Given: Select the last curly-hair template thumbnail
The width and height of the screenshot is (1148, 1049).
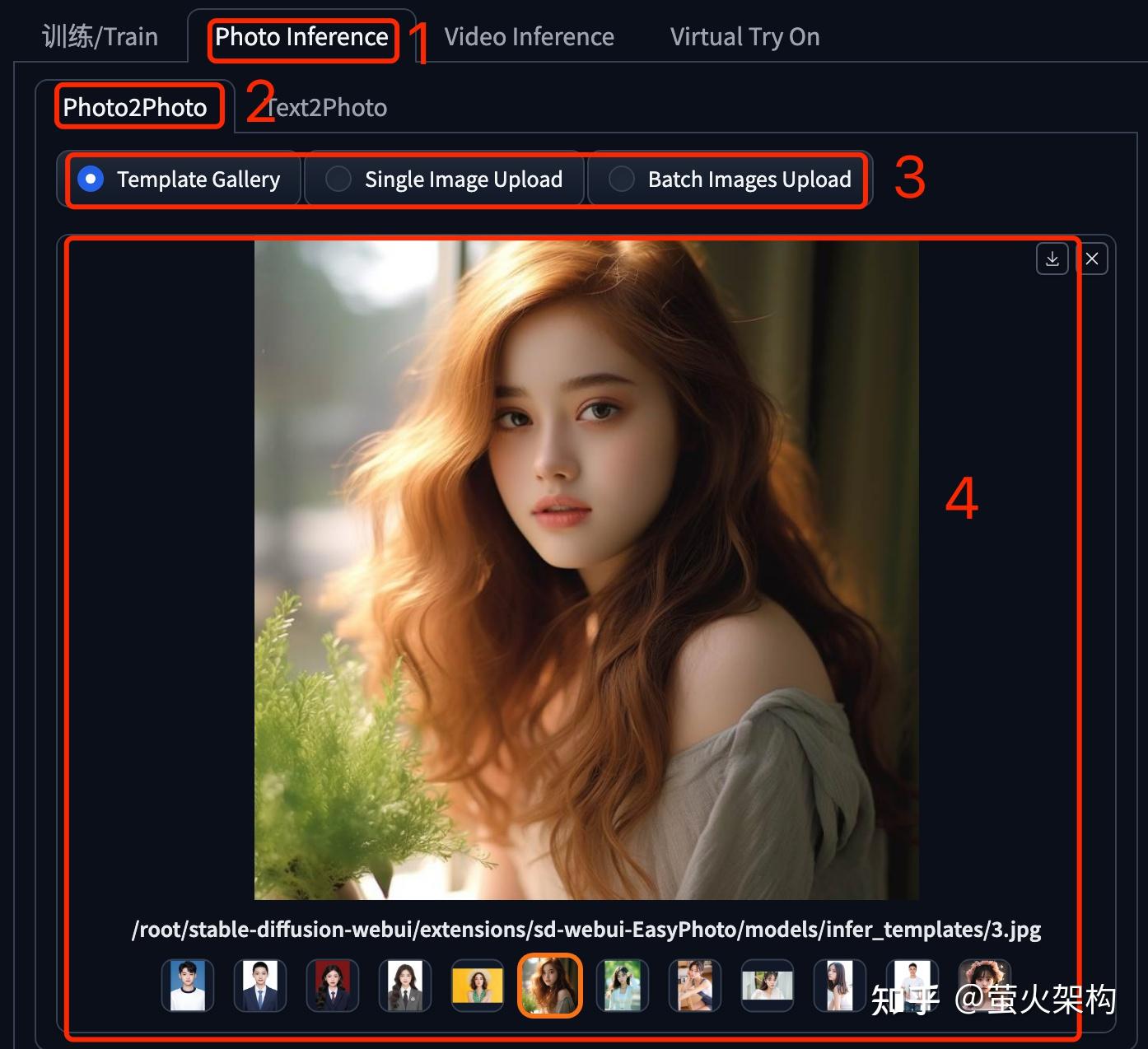Looking at the screenshot, I should [984, 985].
